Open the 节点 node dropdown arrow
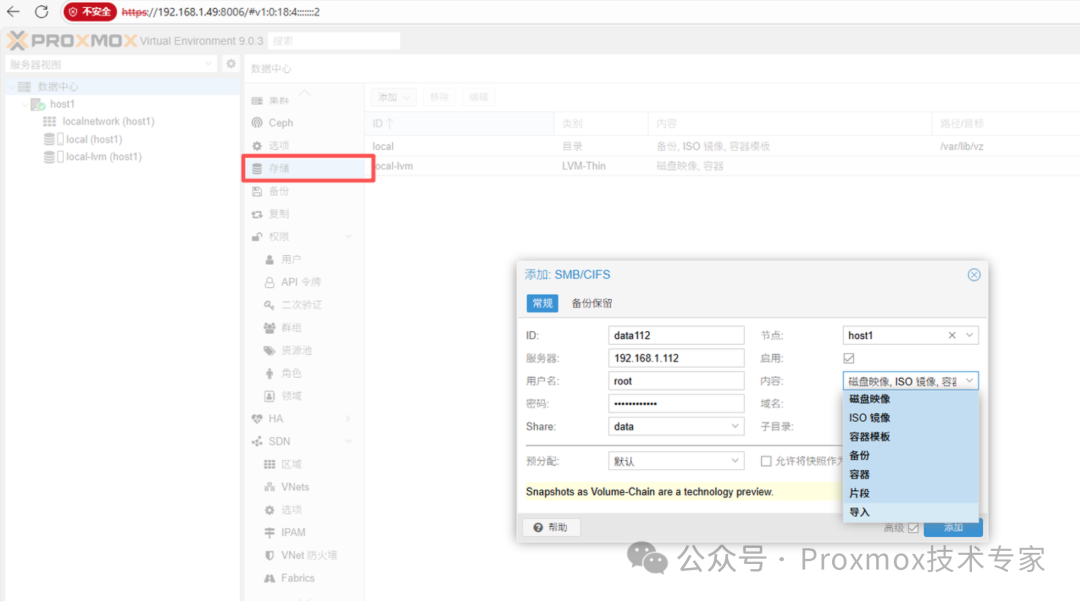The image size is (1080, 602). click(969, 335)
